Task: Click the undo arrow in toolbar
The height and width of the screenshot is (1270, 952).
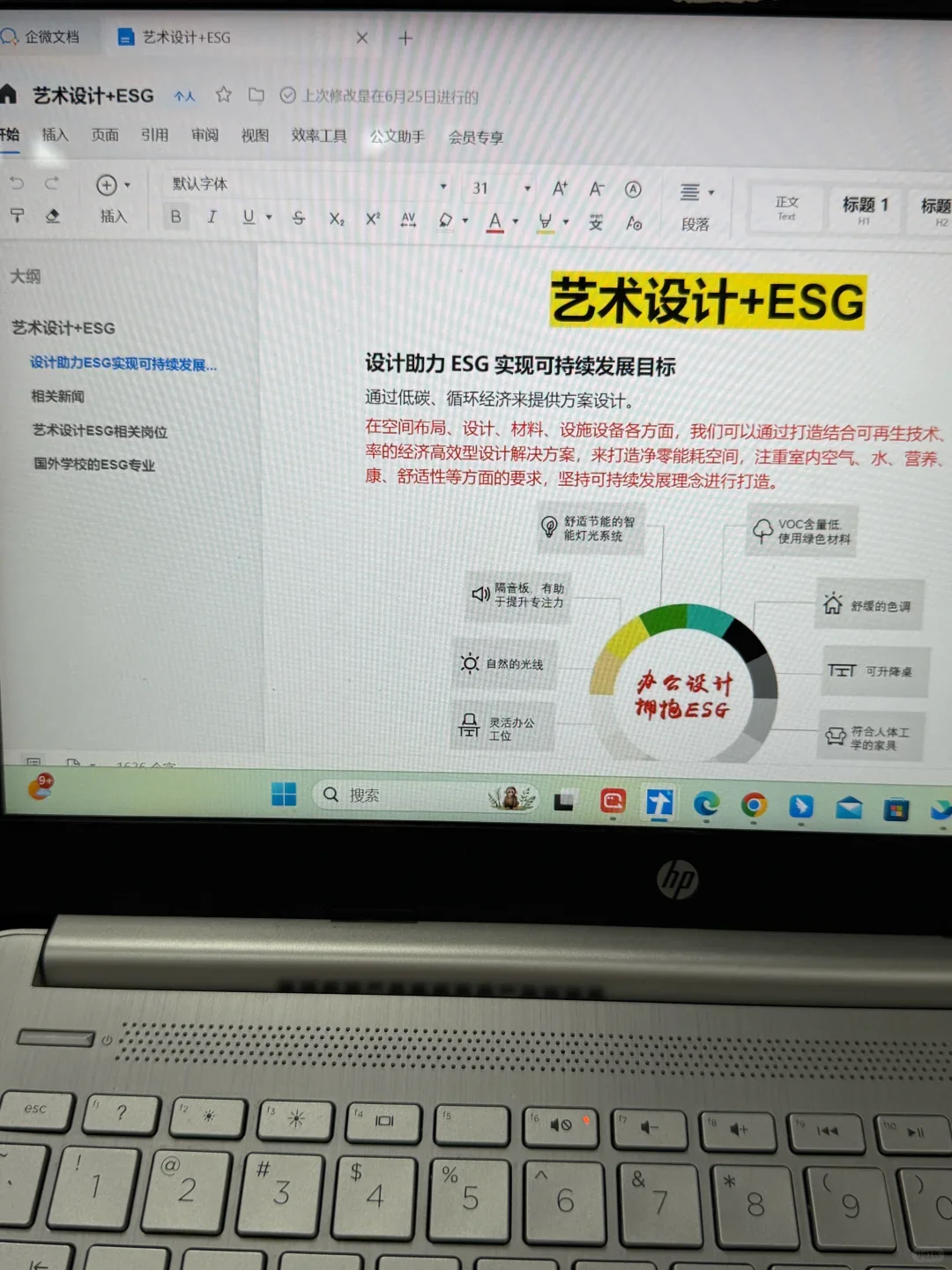Action: pyautogui.click(x=17, y=183)
